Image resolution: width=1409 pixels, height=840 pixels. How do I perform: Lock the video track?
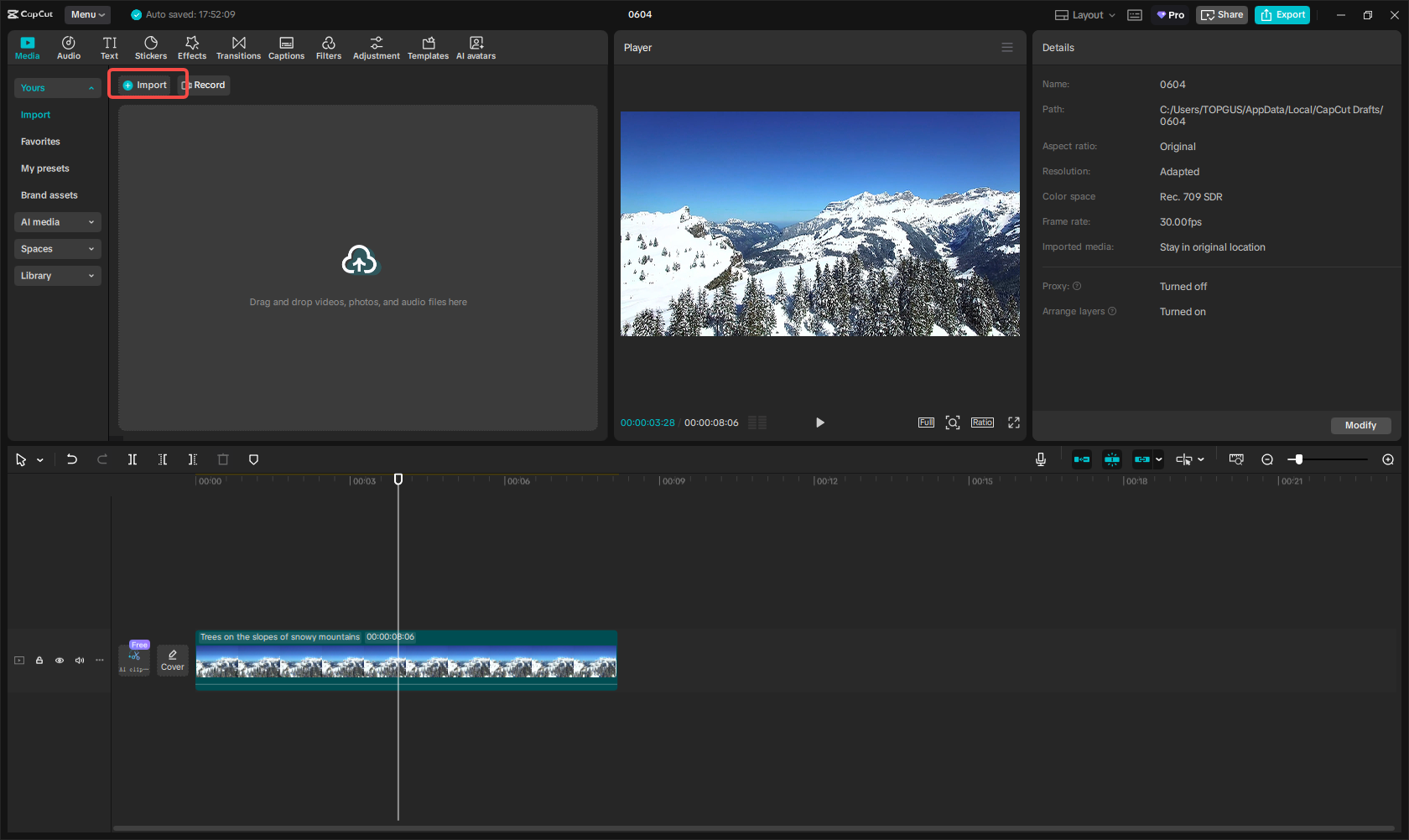pyautogui.click(x=39, y=661)
